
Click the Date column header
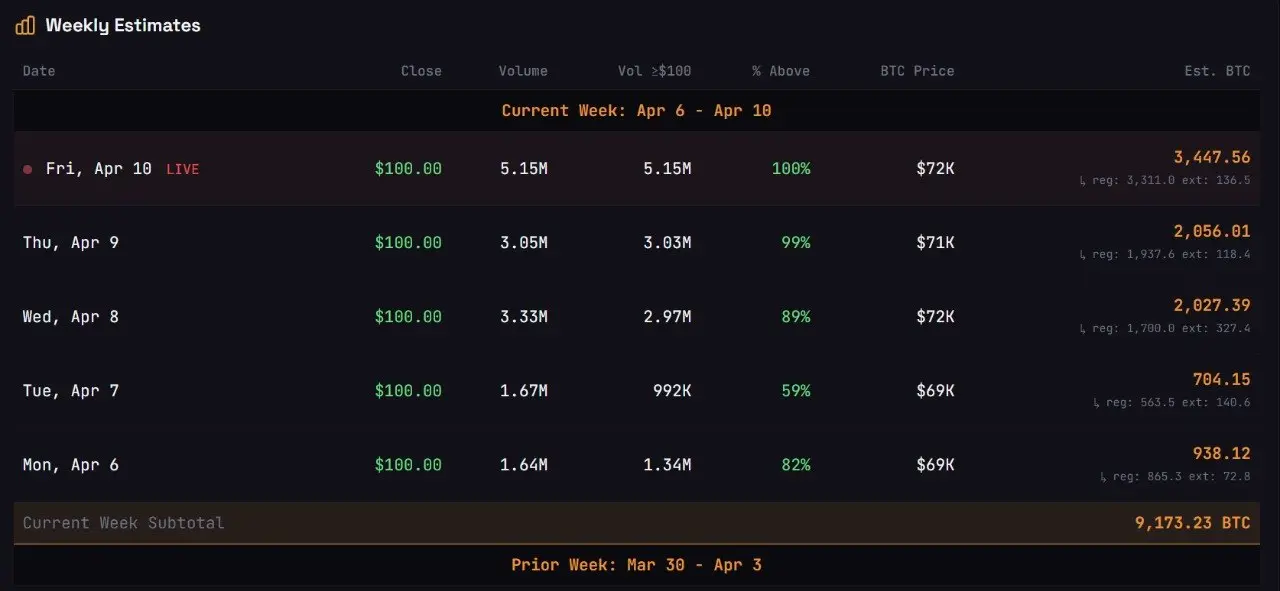tap(39, 71)
